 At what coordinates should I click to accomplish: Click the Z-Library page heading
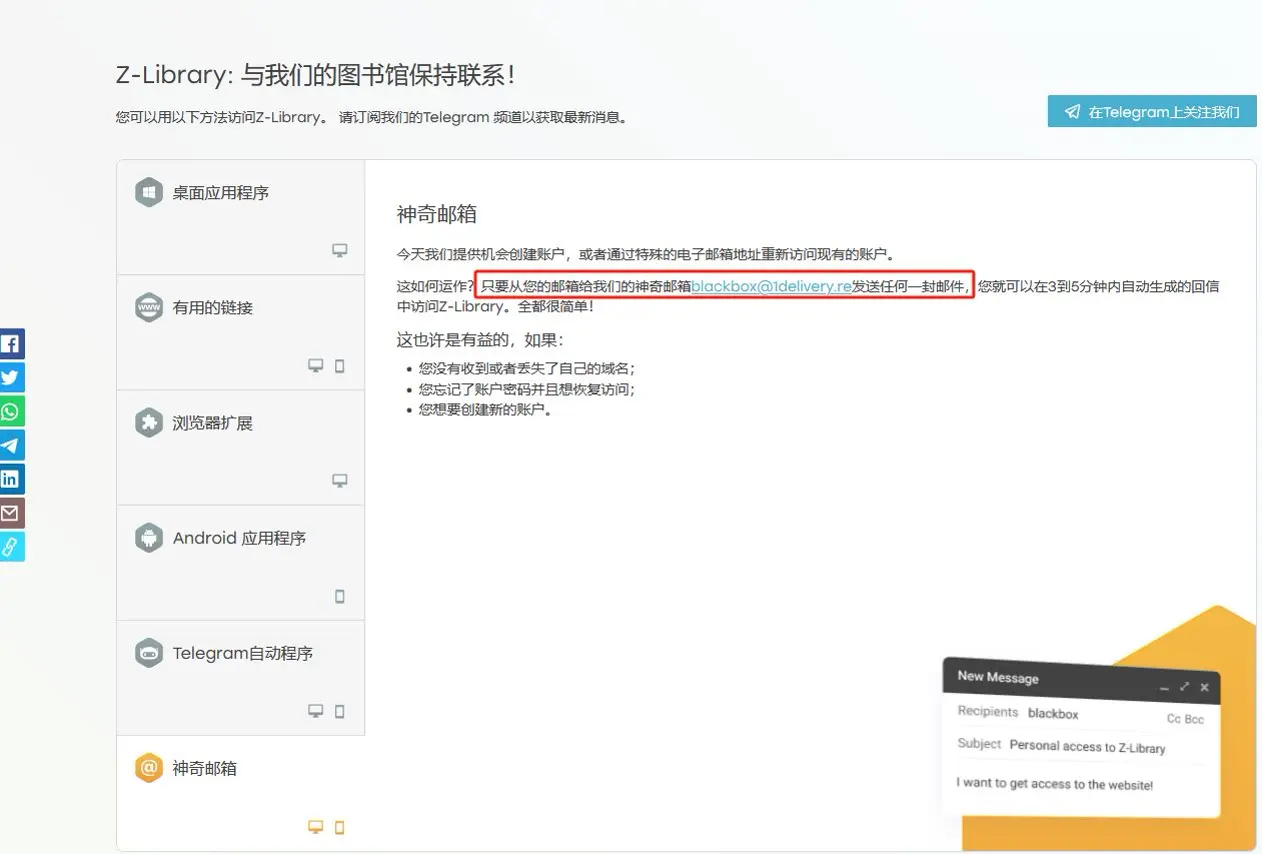(x=316, y=75)
